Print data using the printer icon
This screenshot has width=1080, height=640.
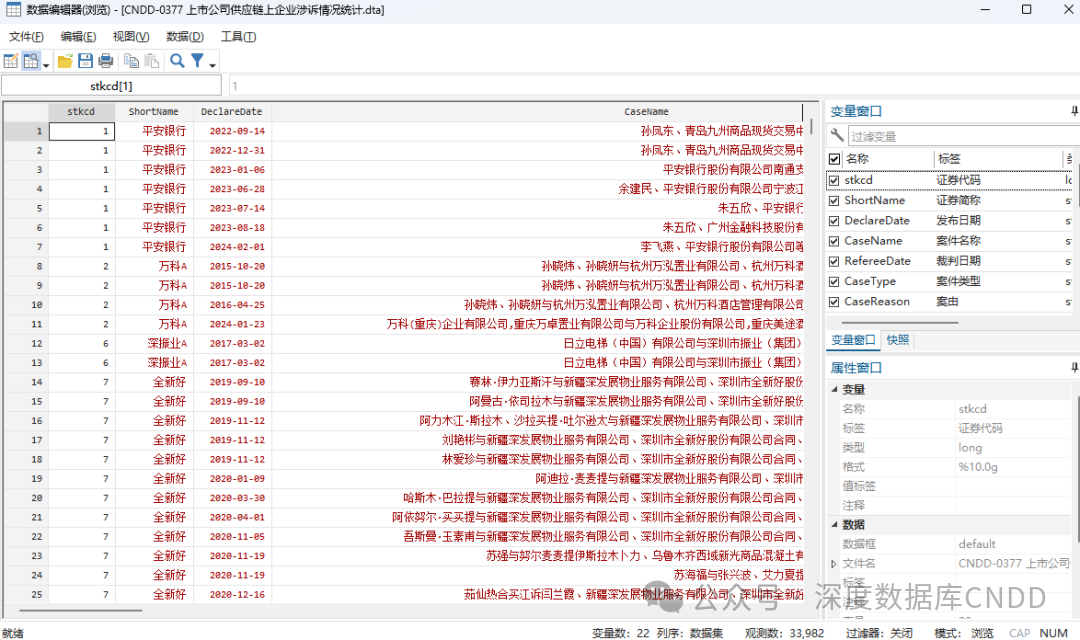pos(105,61)
